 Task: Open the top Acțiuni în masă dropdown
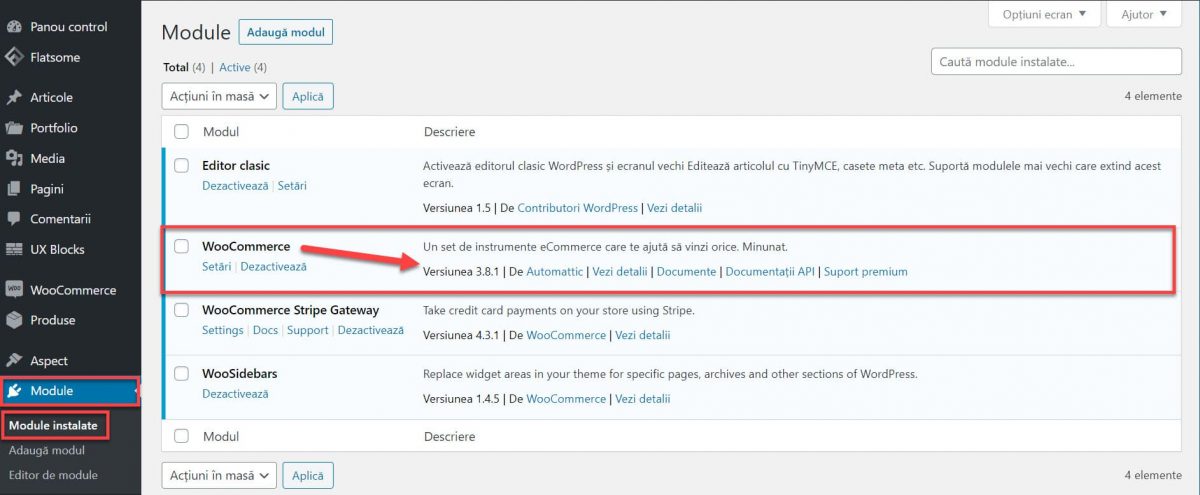(219, 96)
